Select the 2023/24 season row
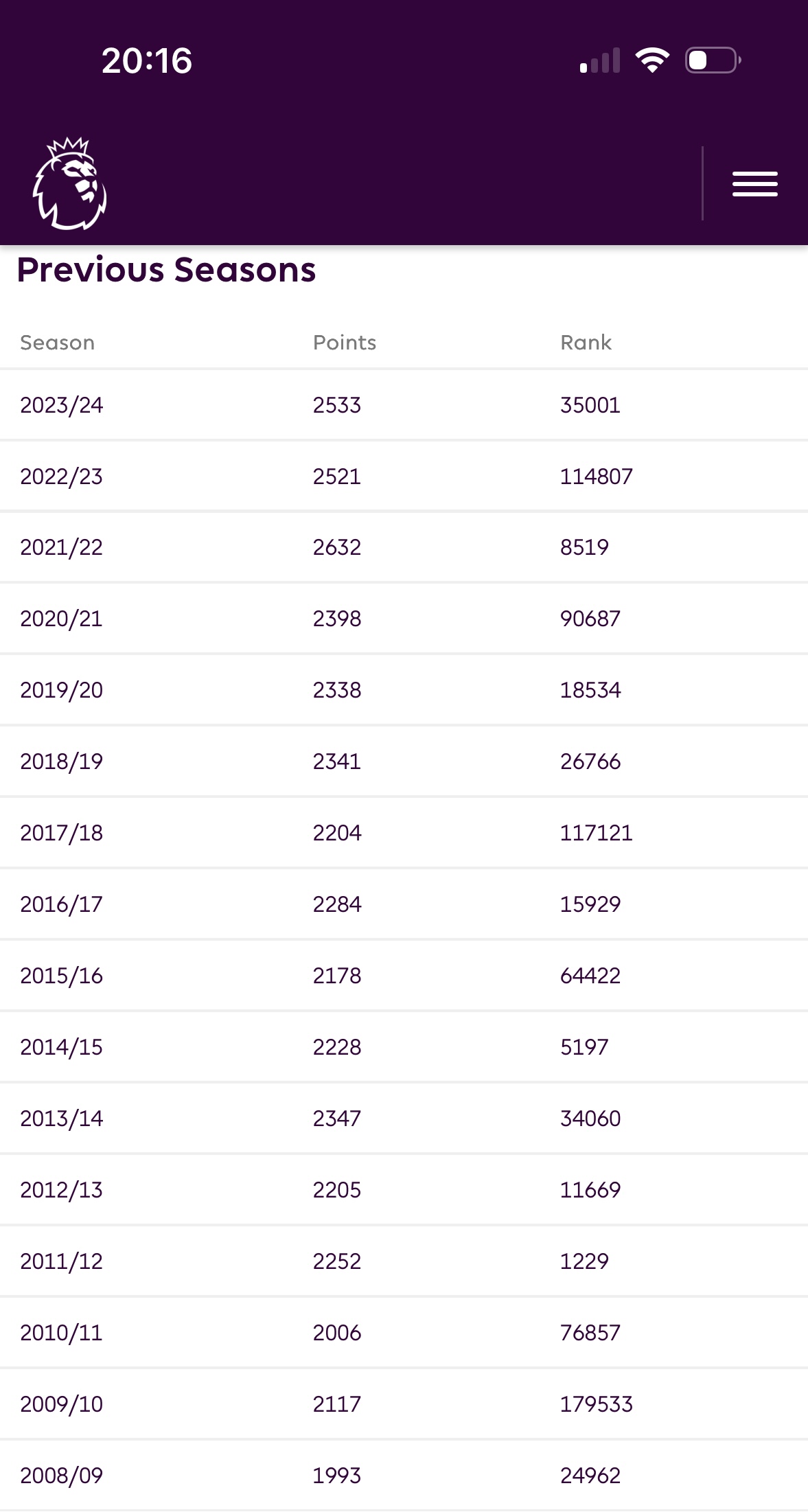This screenshot has height=1512, width=808. (x=404, y=405)
